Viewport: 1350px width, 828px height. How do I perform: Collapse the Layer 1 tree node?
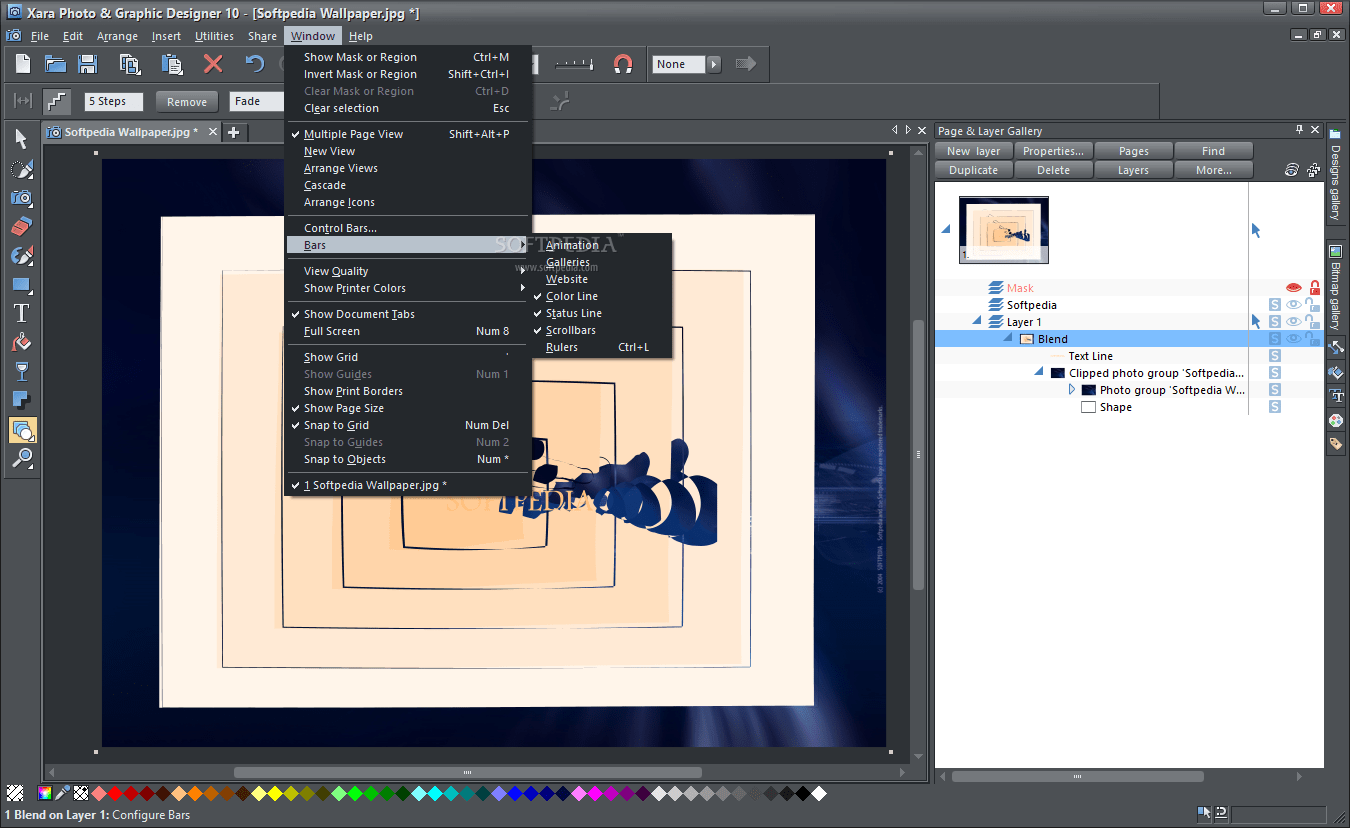(977, 321)
